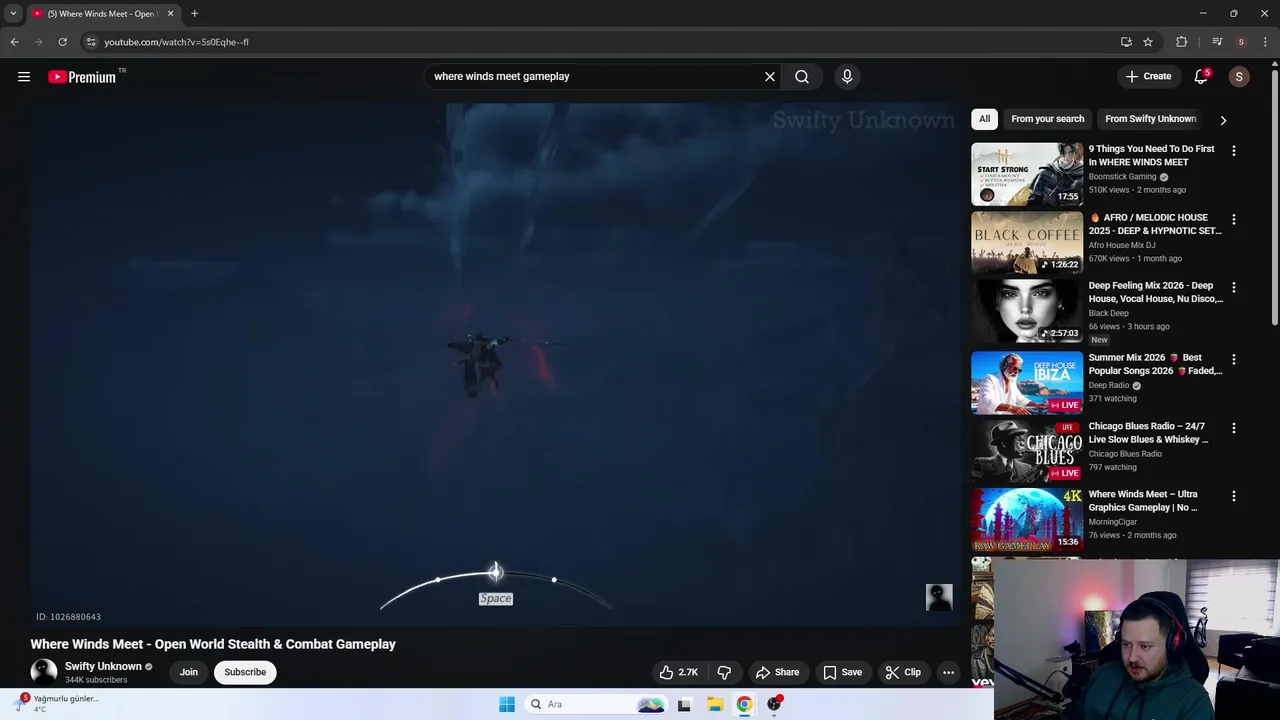
Task: Open Swifty Unknown channel name link
Action: pyautogui.click(x=103, y=666)
